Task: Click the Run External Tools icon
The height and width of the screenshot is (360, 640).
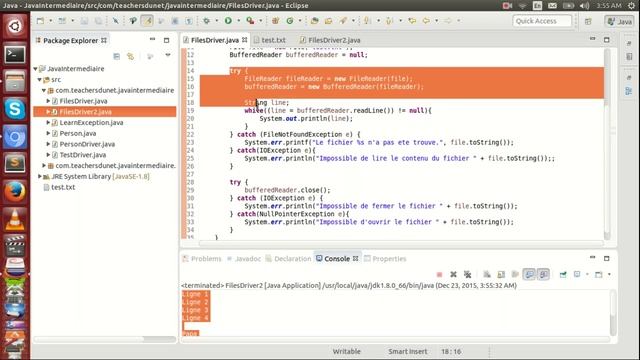Action: [250, 21]
